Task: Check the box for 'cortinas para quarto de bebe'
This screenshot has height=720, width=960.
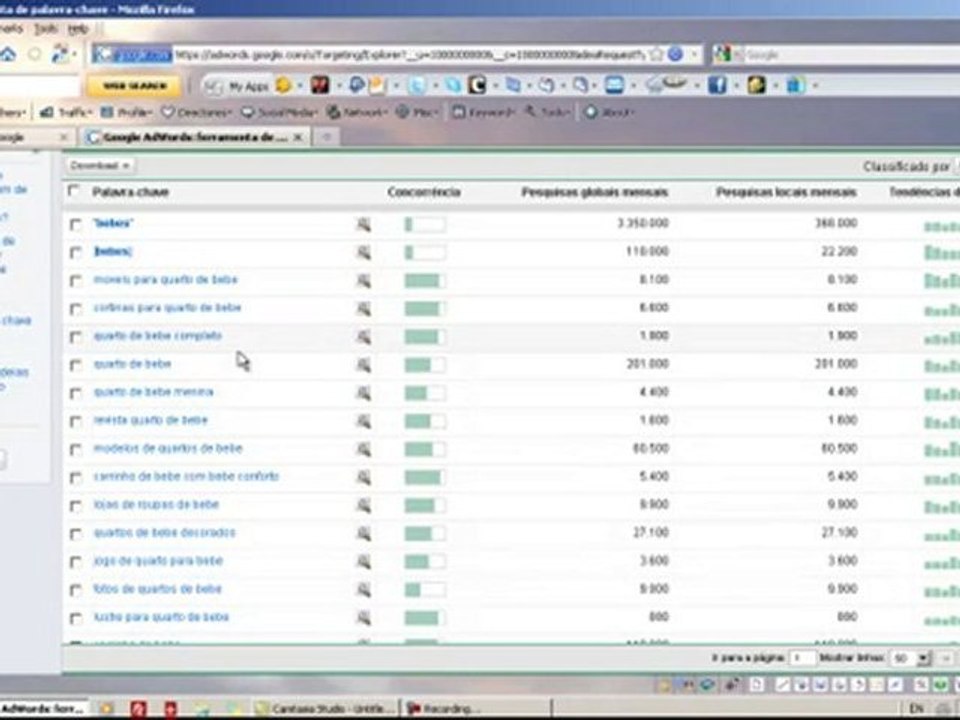Action: (75, 309)
